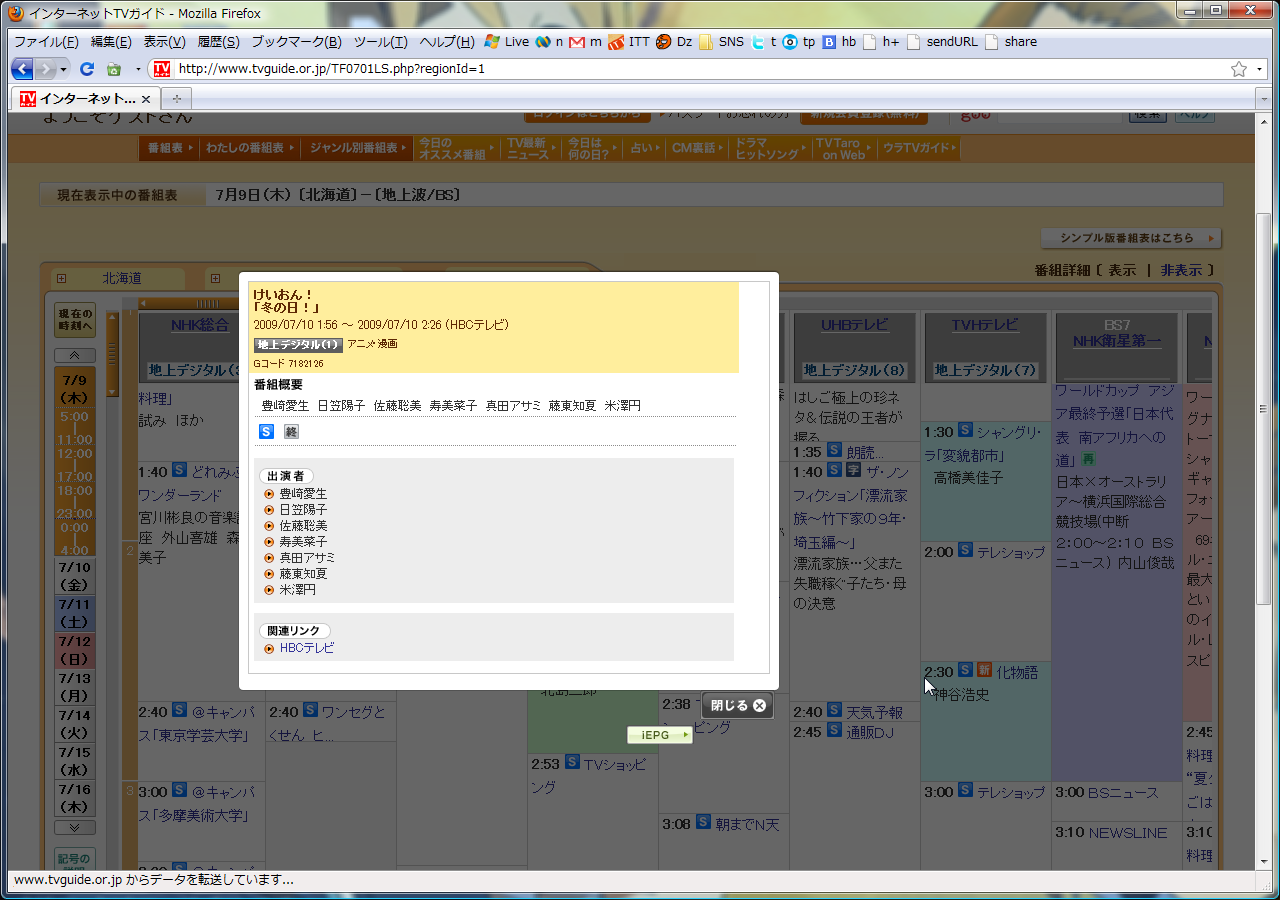Screen dimensions: 1280x900
Task: Click the double down-arrow below the date list
Action: point(75,827)
